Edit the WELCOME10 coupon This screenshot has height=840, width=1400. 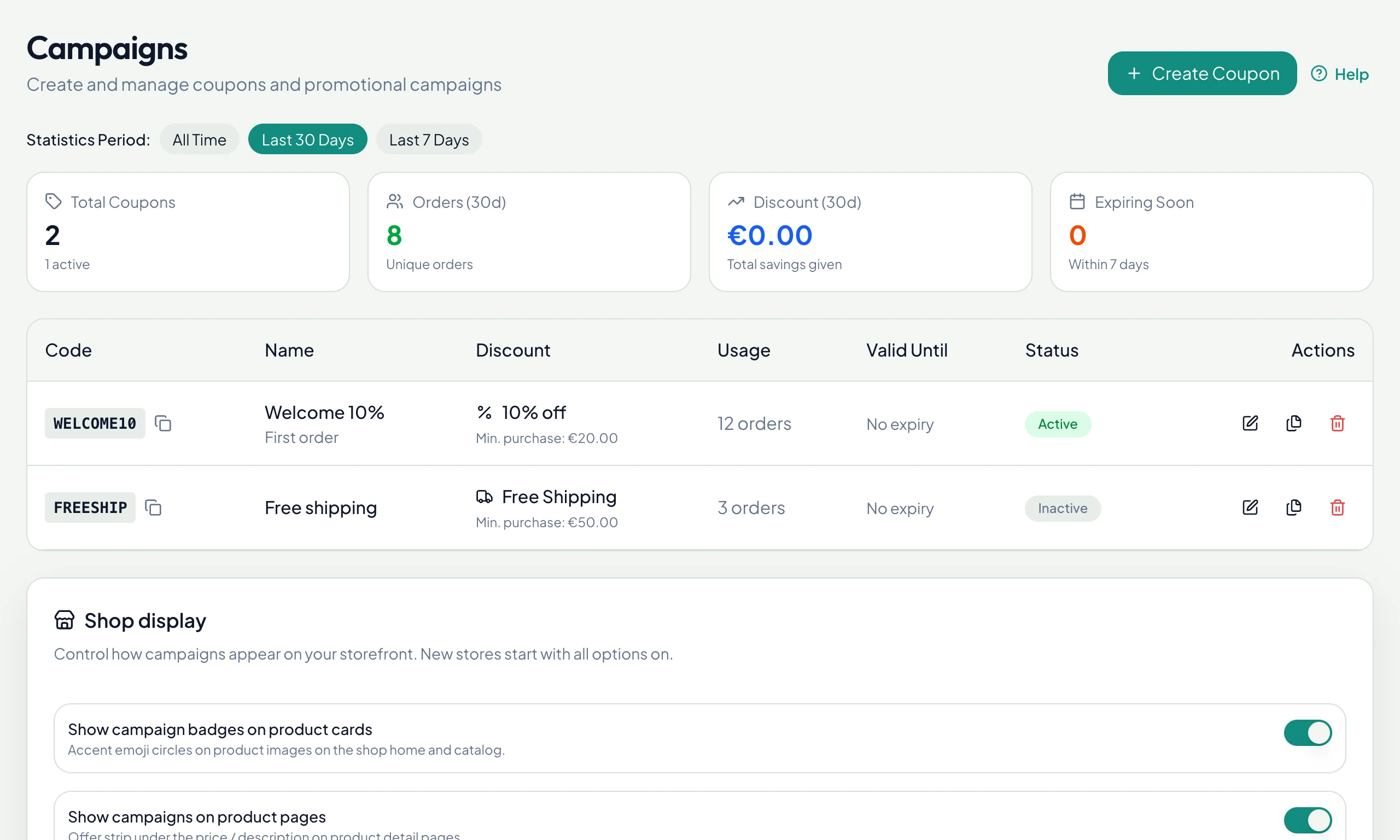(1250, 423)
